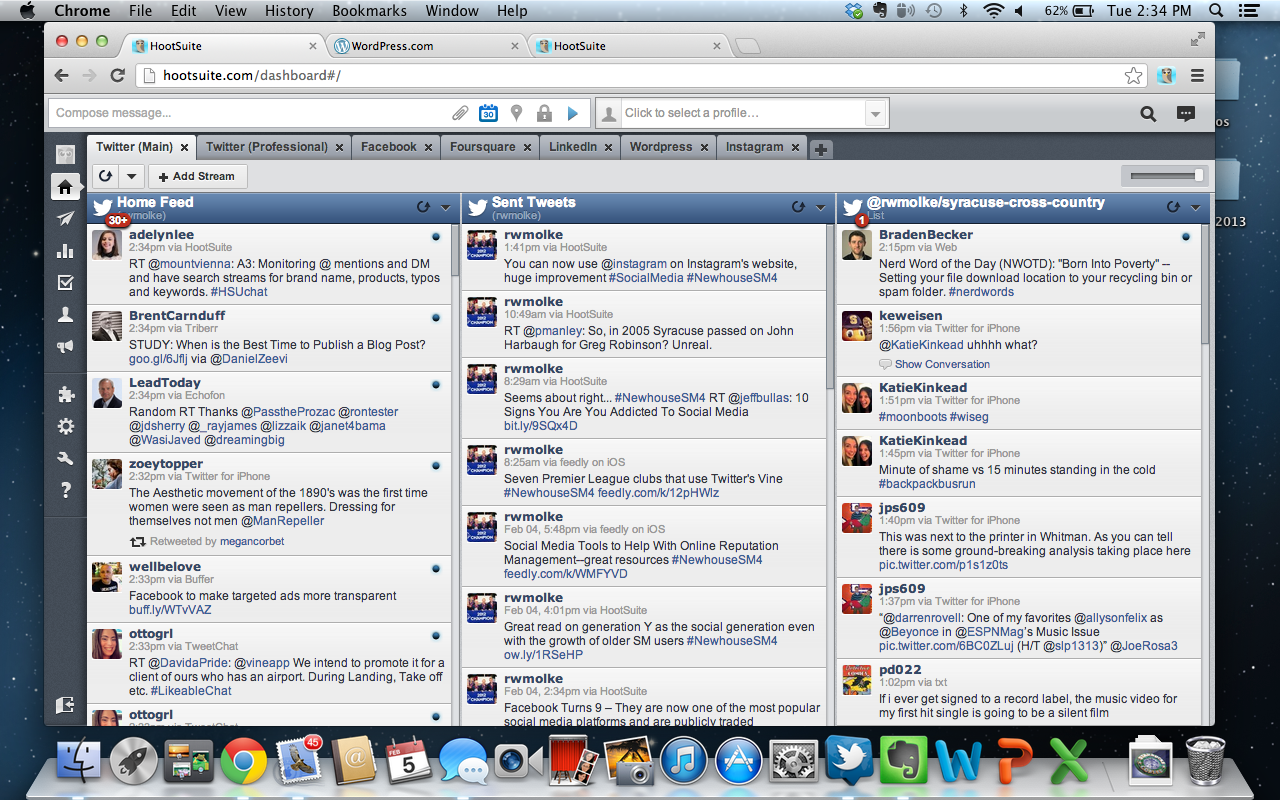Add location with the pin icon
The image size is (1280, 800).
click(x=516, y=113)
